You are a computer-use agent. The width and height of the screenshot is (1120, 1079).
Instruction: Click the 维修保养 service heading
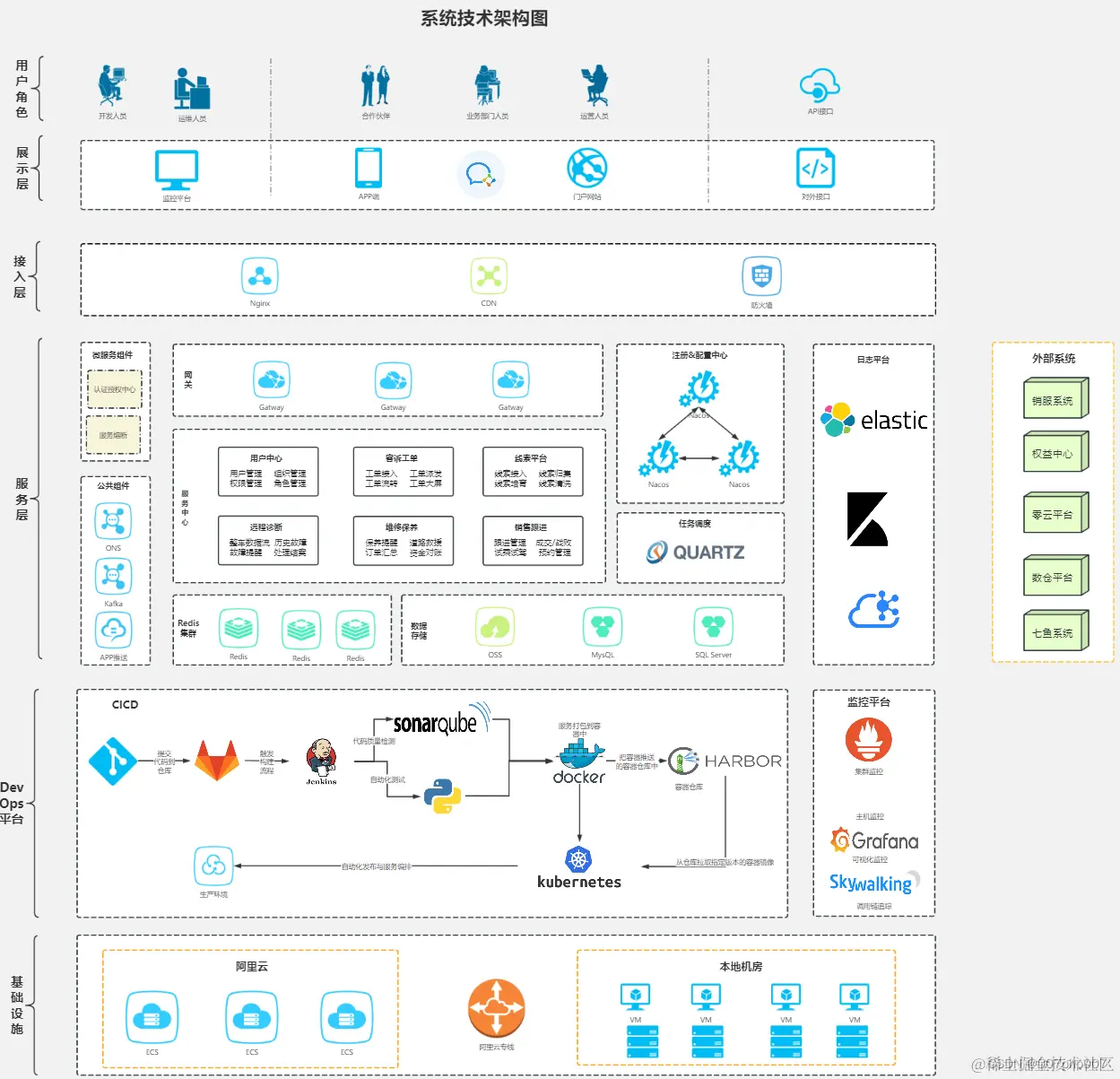tap(402, 526)
